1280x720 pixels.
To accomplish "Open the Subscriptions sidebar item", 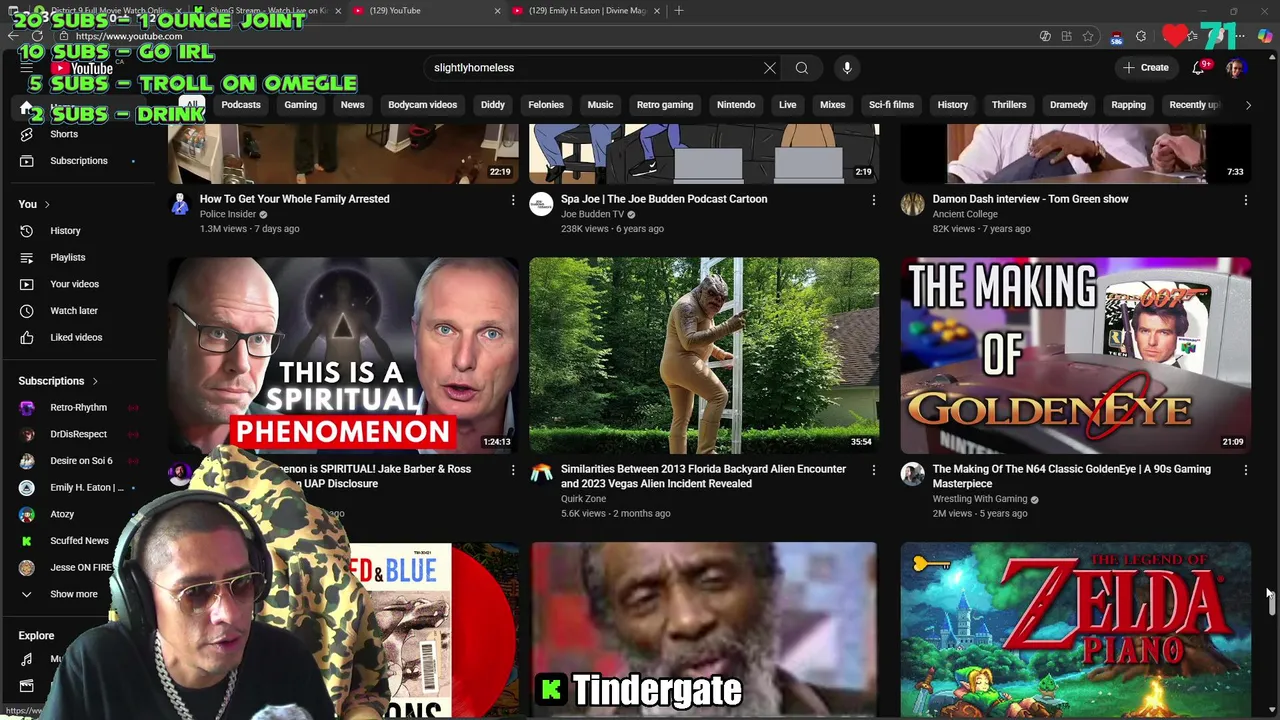I will [78, 161].
